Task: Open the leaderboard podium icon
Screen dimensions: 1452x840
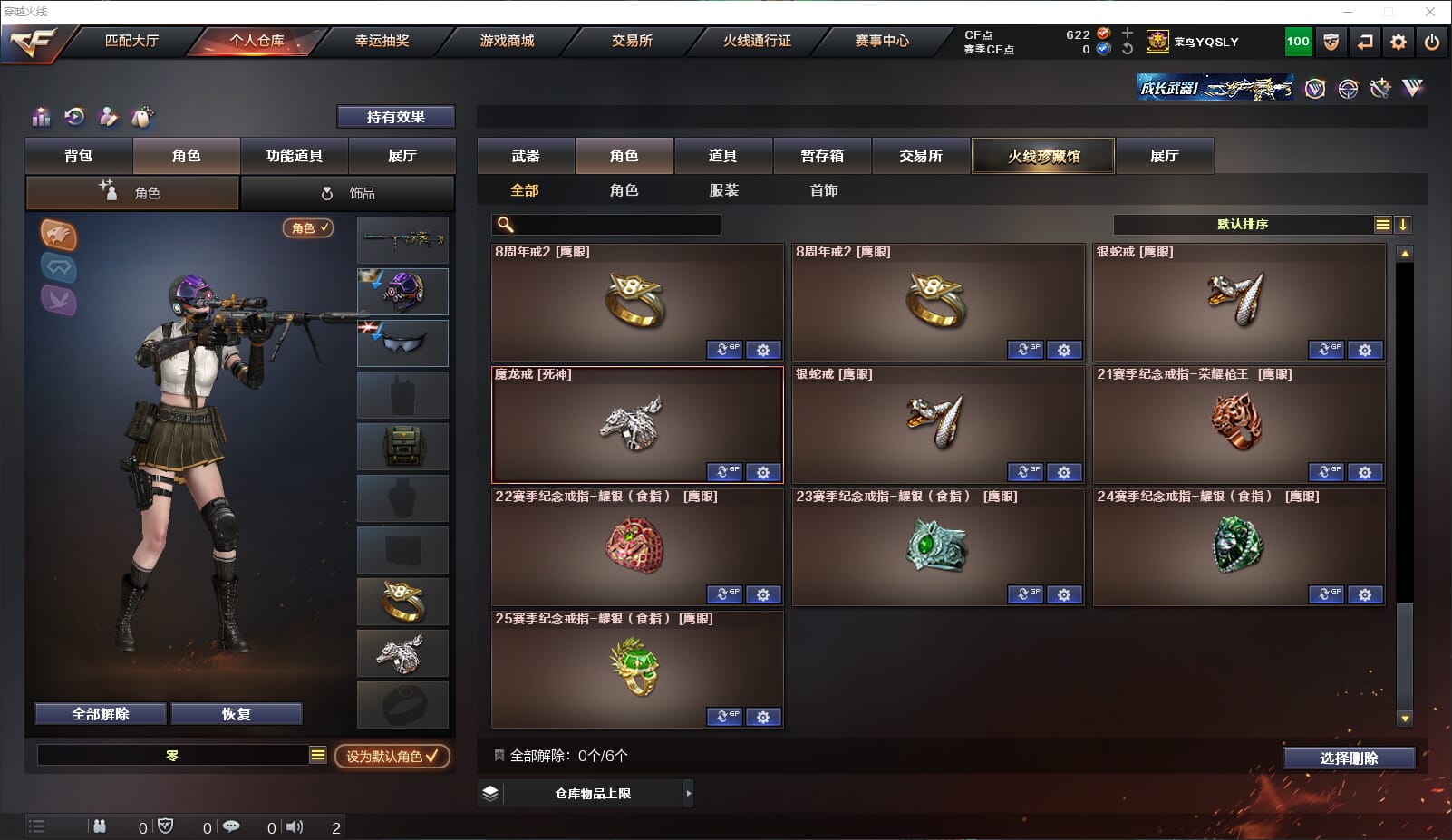Action: point(41,117)
